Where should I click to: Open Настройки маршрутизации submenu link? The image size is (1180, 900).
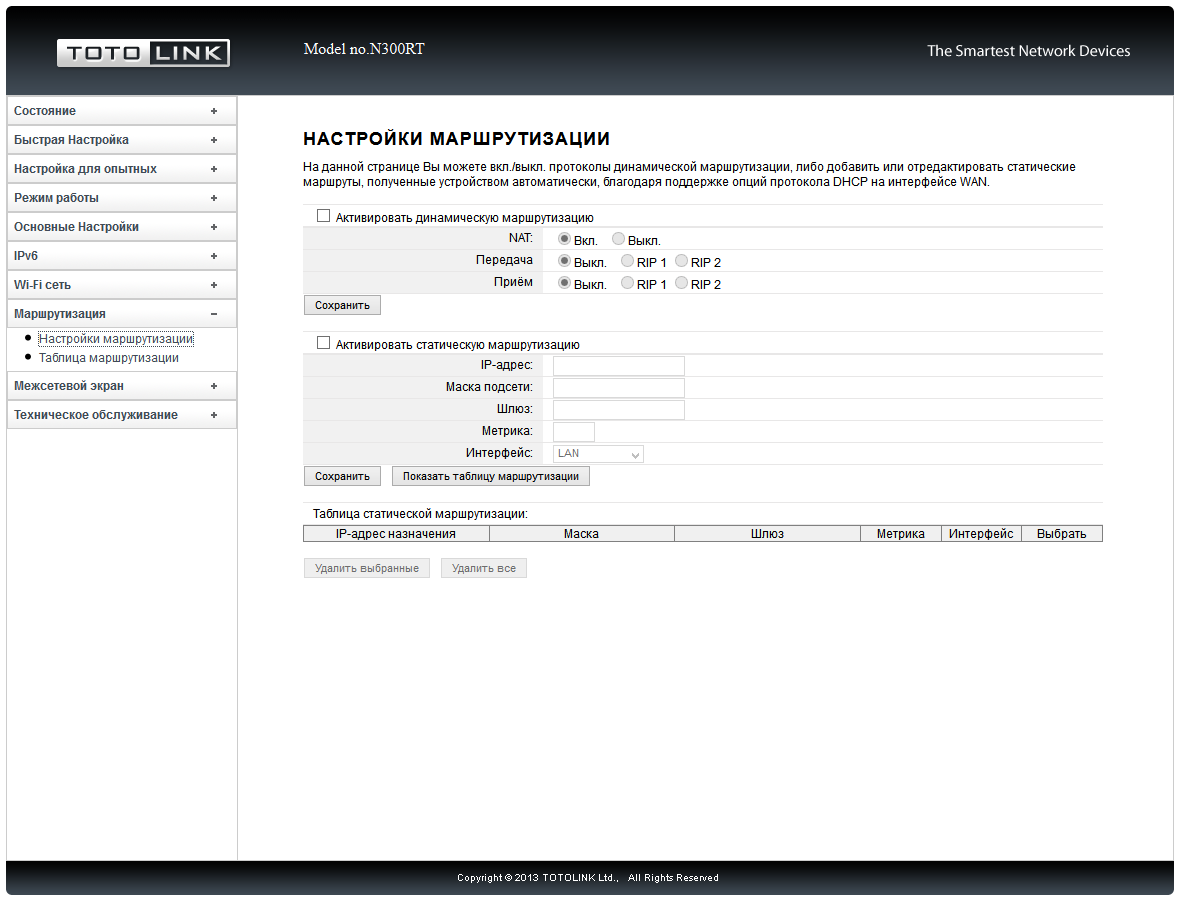[x=116, y=339]
